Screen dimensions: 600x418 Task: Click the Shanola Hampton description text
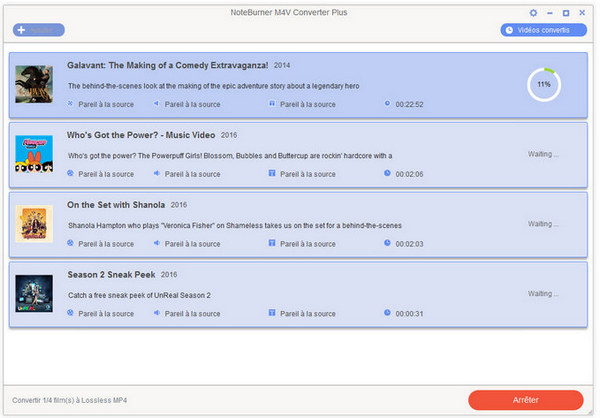click(235, 226)
